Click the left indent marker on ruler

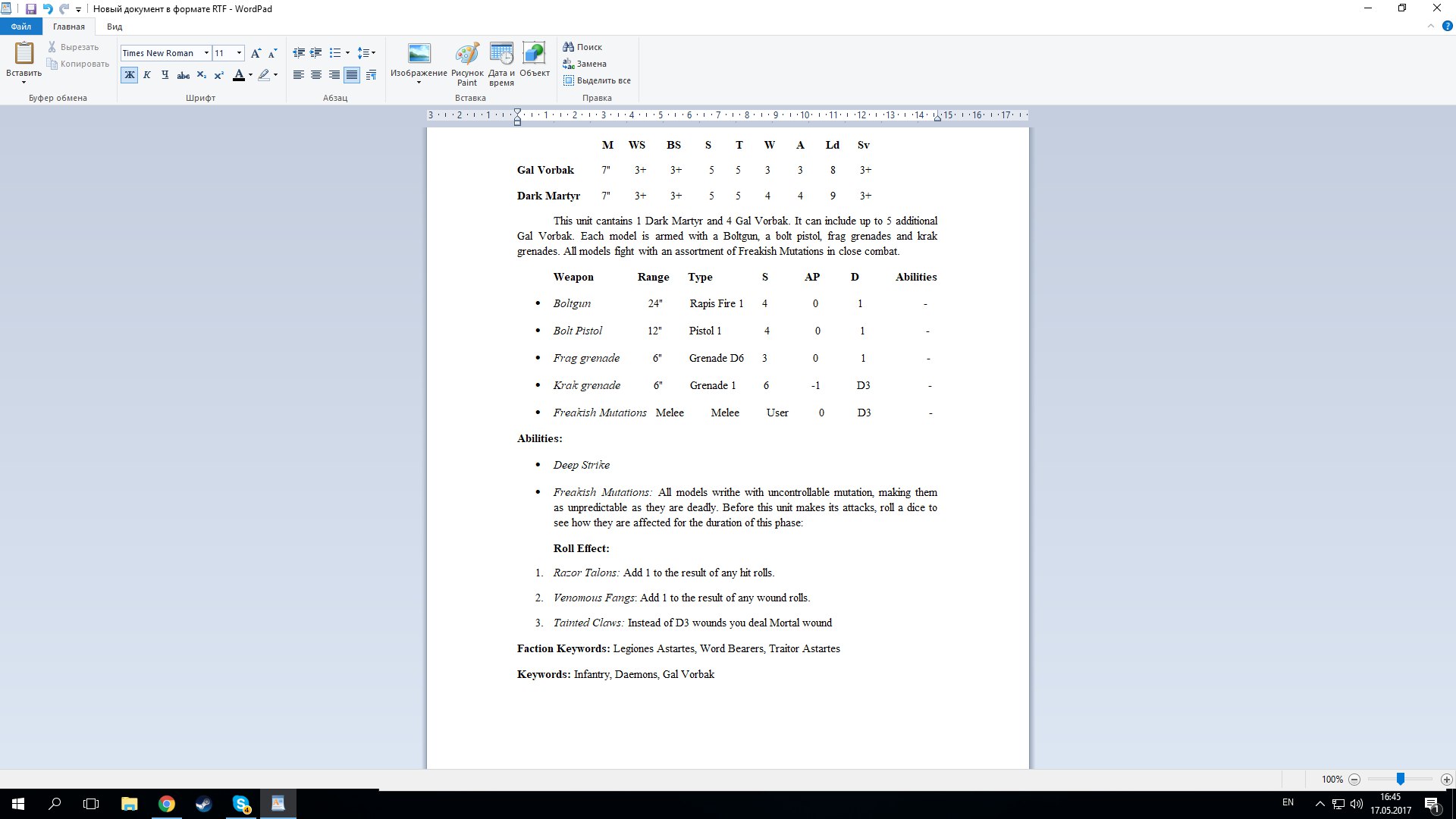pyautogui.click(x=517, y=118)
